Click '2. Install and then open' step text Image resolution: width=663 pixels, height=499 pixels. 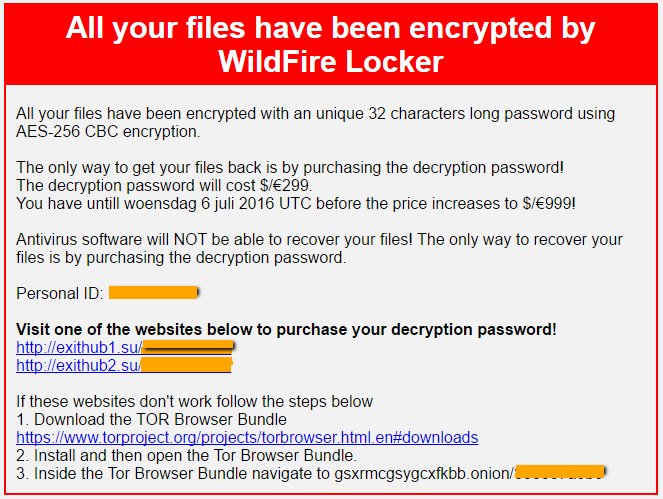186,455
